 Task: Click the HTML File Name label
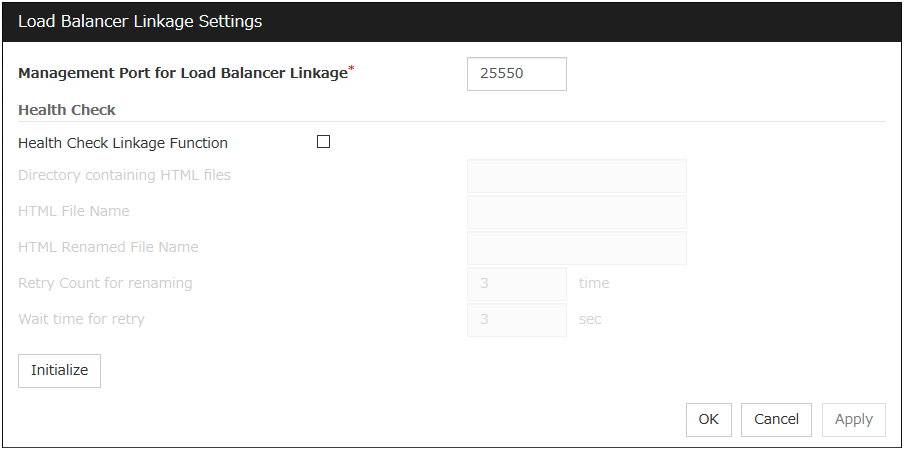tap(73, 211)
